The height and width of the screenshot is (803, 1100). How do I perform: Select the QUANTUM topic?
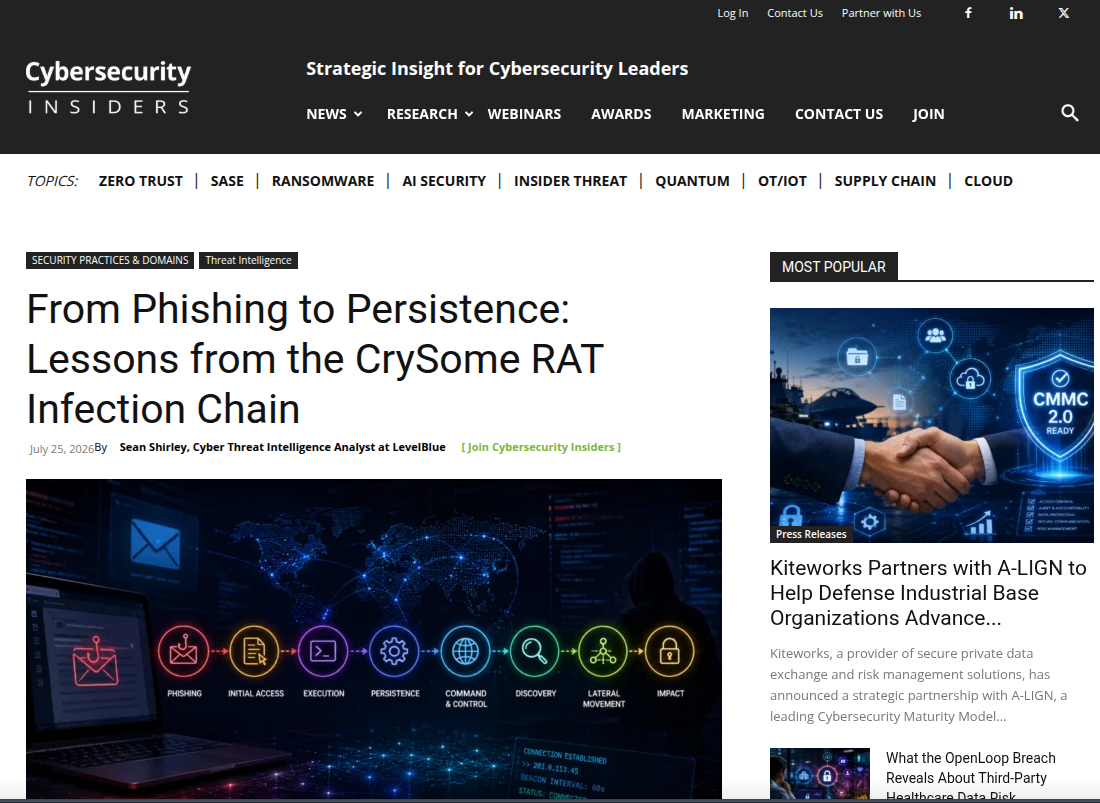coord(692,181)
